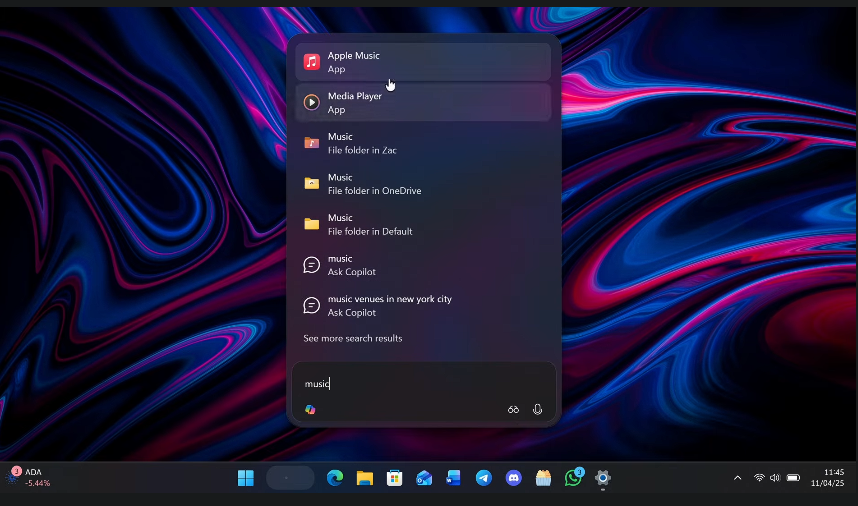The height and width of the screenshot is (506, 858).
Task: Start voice input with microphone icon
Action: (537, 409)
